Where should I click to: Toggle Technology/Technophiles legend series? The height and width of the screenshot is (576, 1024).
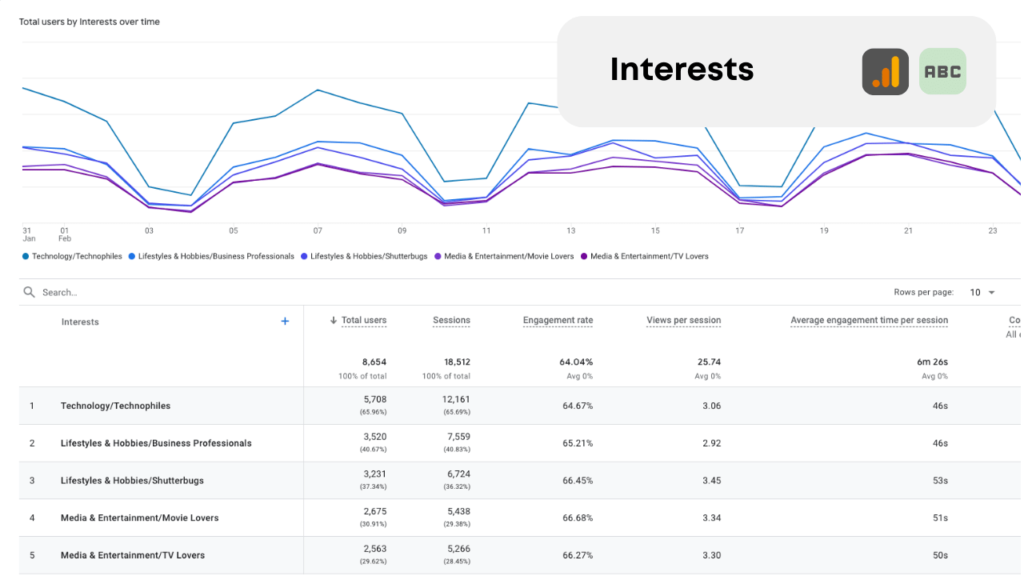click(71, 256)
